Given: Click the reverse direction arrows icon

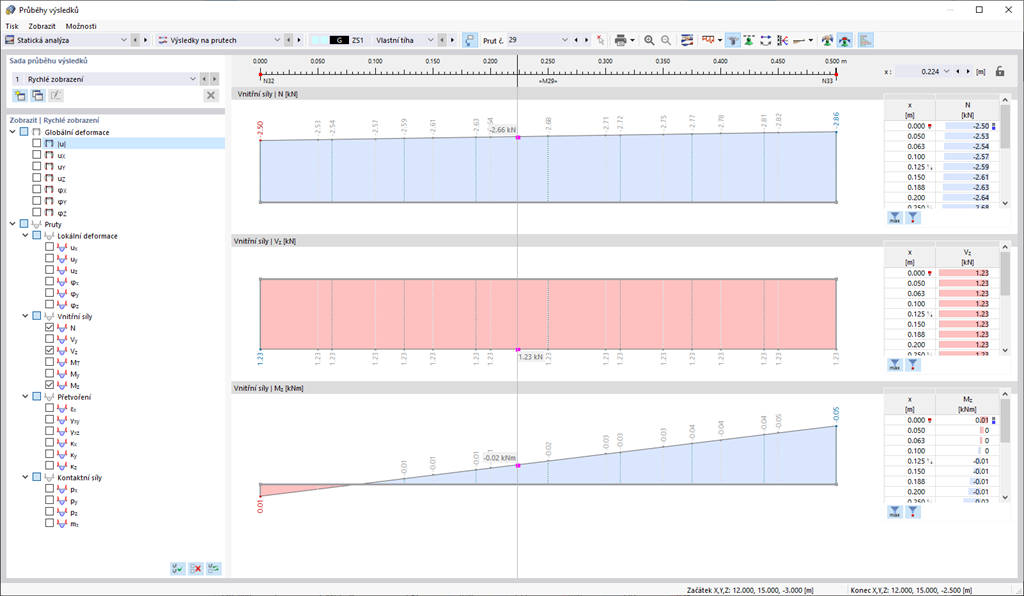Looking at the screenshot, I should click(x=765, y=40).
